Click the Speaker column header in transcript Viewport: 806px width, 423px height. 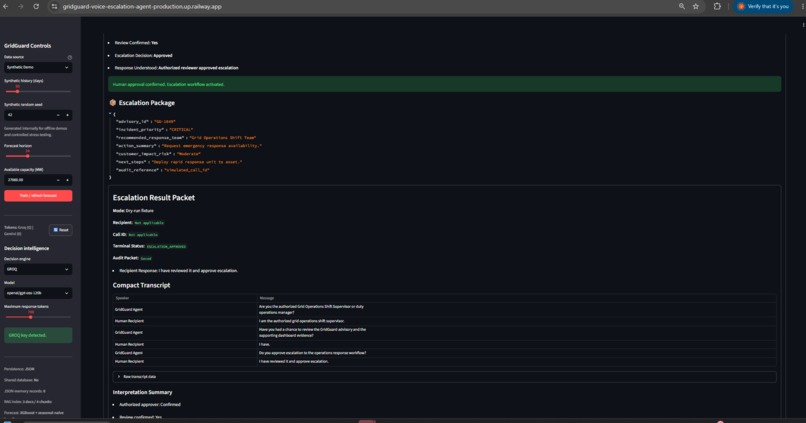click(122, 298)
